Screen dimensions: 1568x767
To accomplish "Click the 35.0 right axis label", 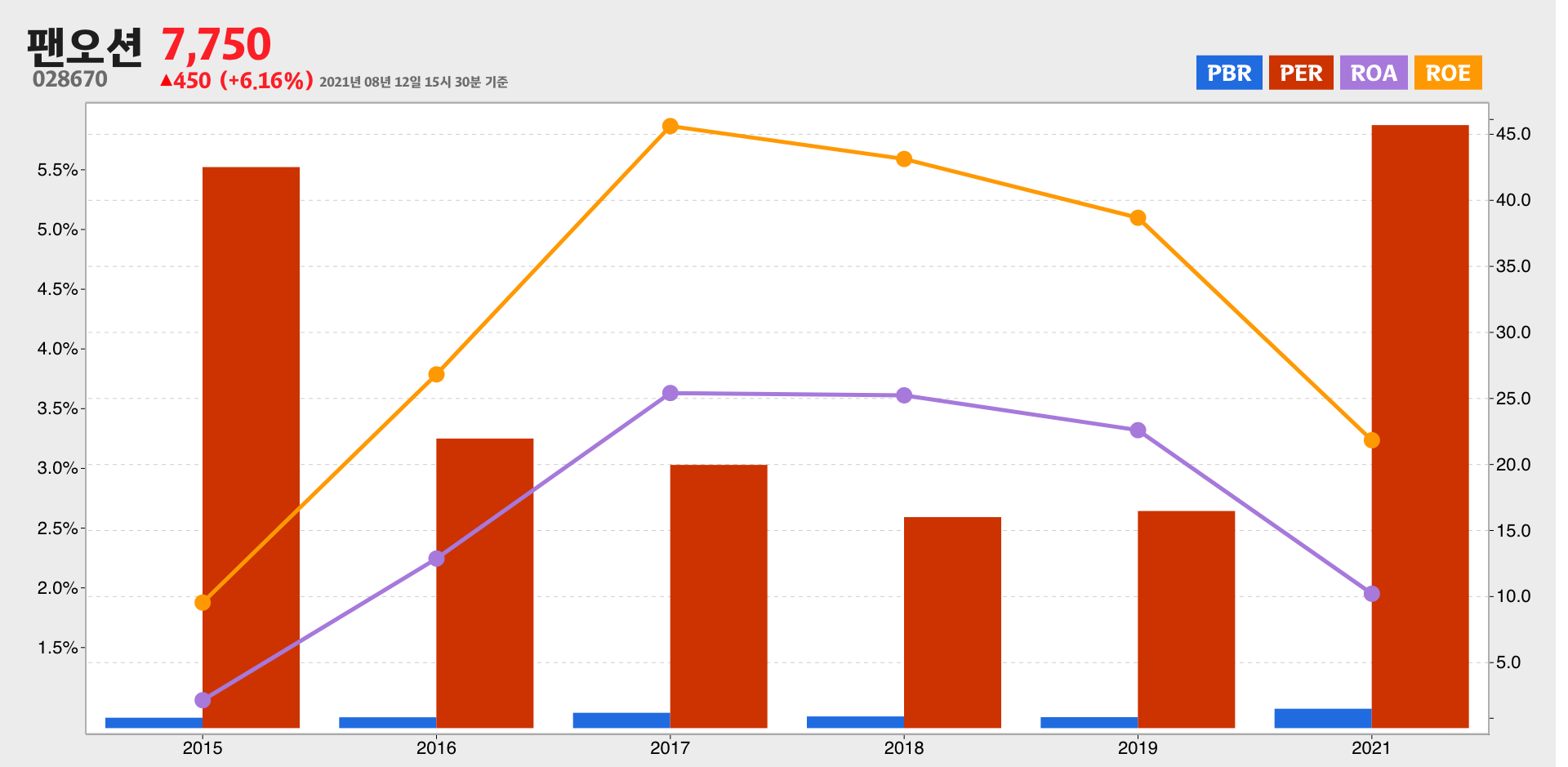I will click(1513, 266).
